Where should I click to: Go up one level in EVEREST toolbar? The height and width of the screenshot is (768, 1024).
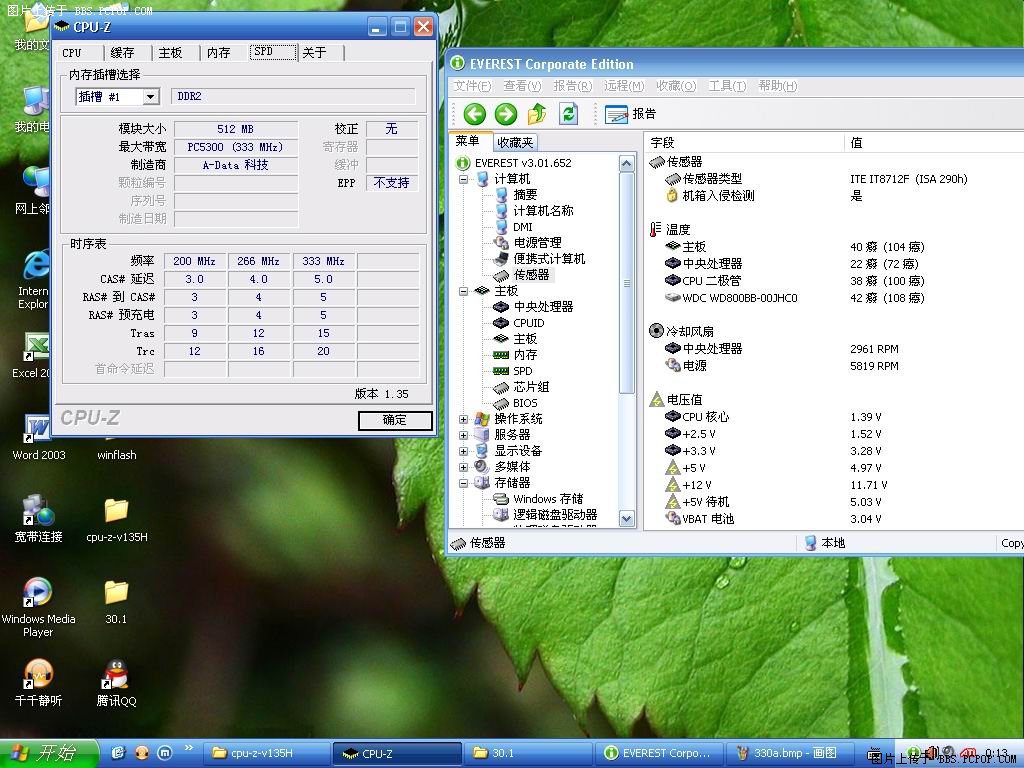coord(537,114)
